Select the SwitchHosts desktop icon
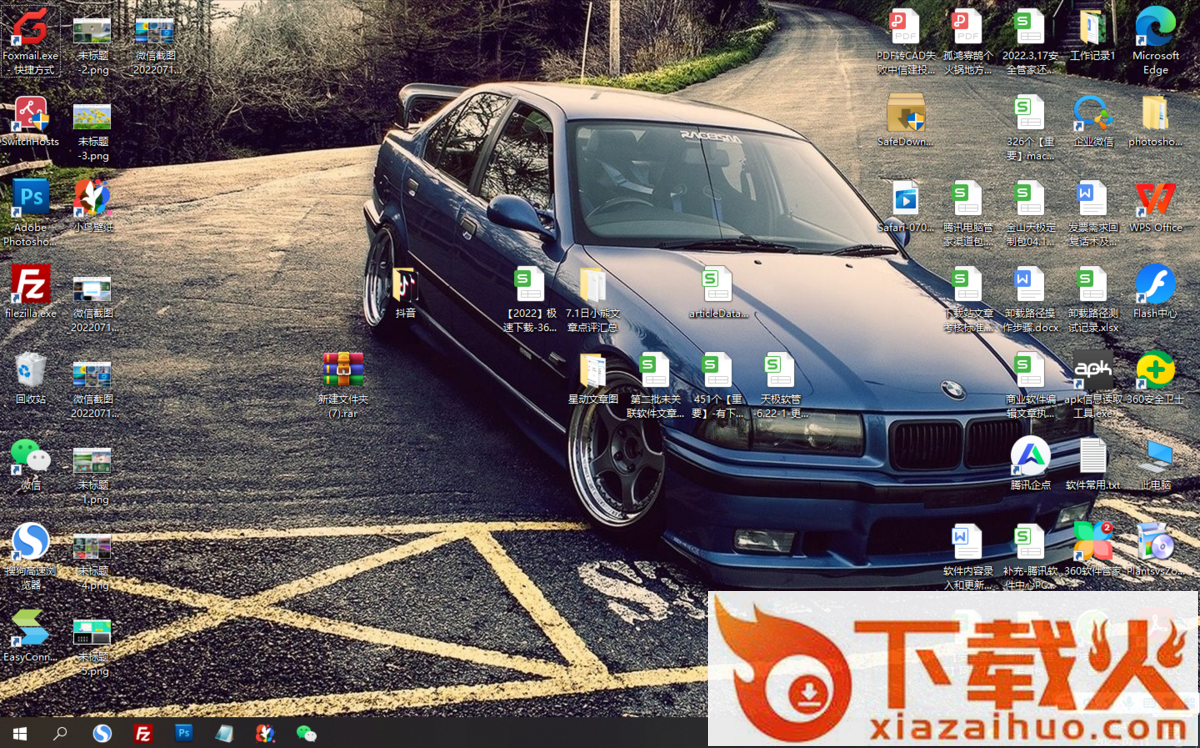The image size is (1200, 748). click(x=30, y=116)
